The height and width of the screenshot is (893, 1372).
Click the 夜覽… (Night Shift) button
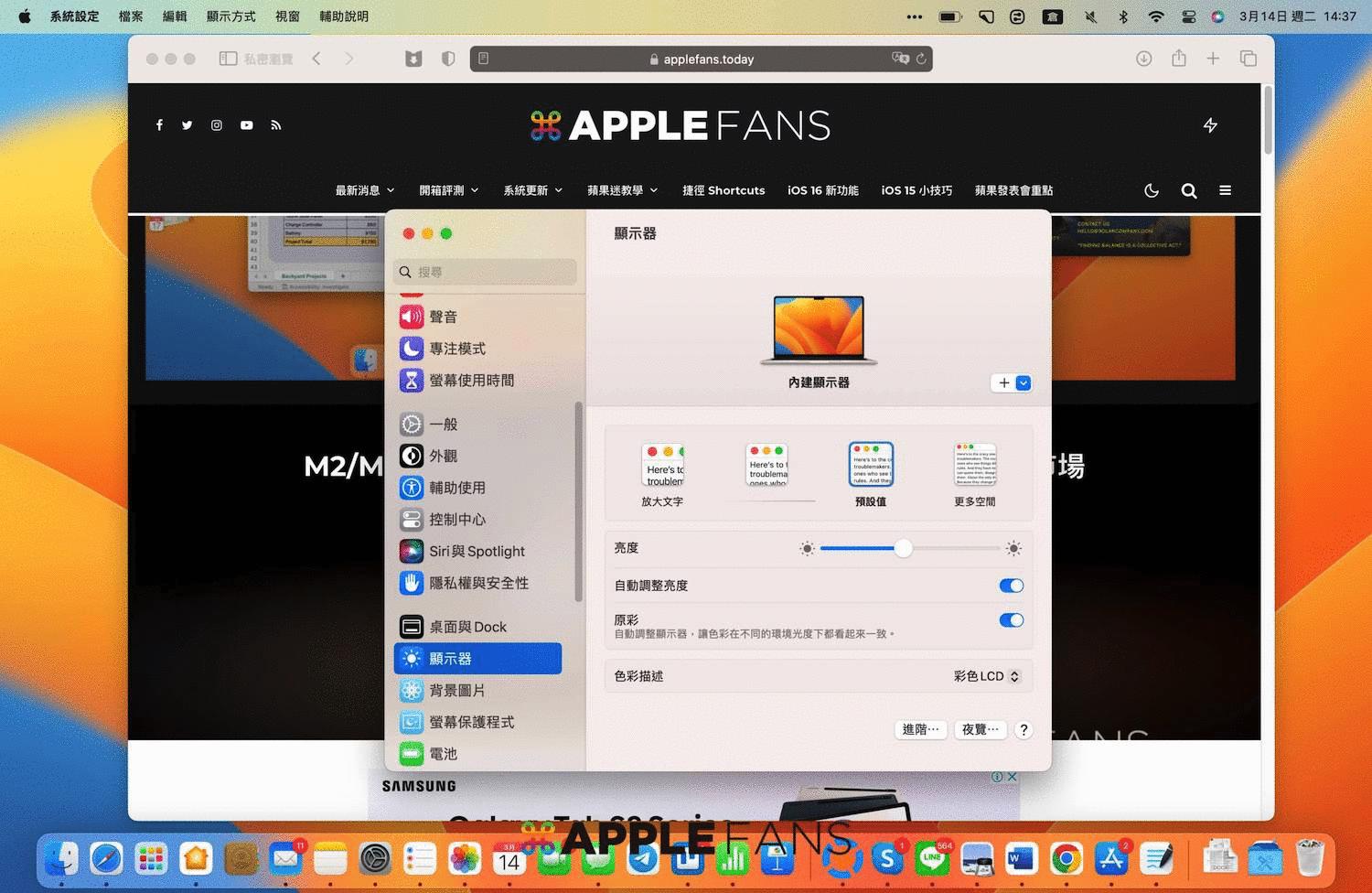click(x=979, y=729)
